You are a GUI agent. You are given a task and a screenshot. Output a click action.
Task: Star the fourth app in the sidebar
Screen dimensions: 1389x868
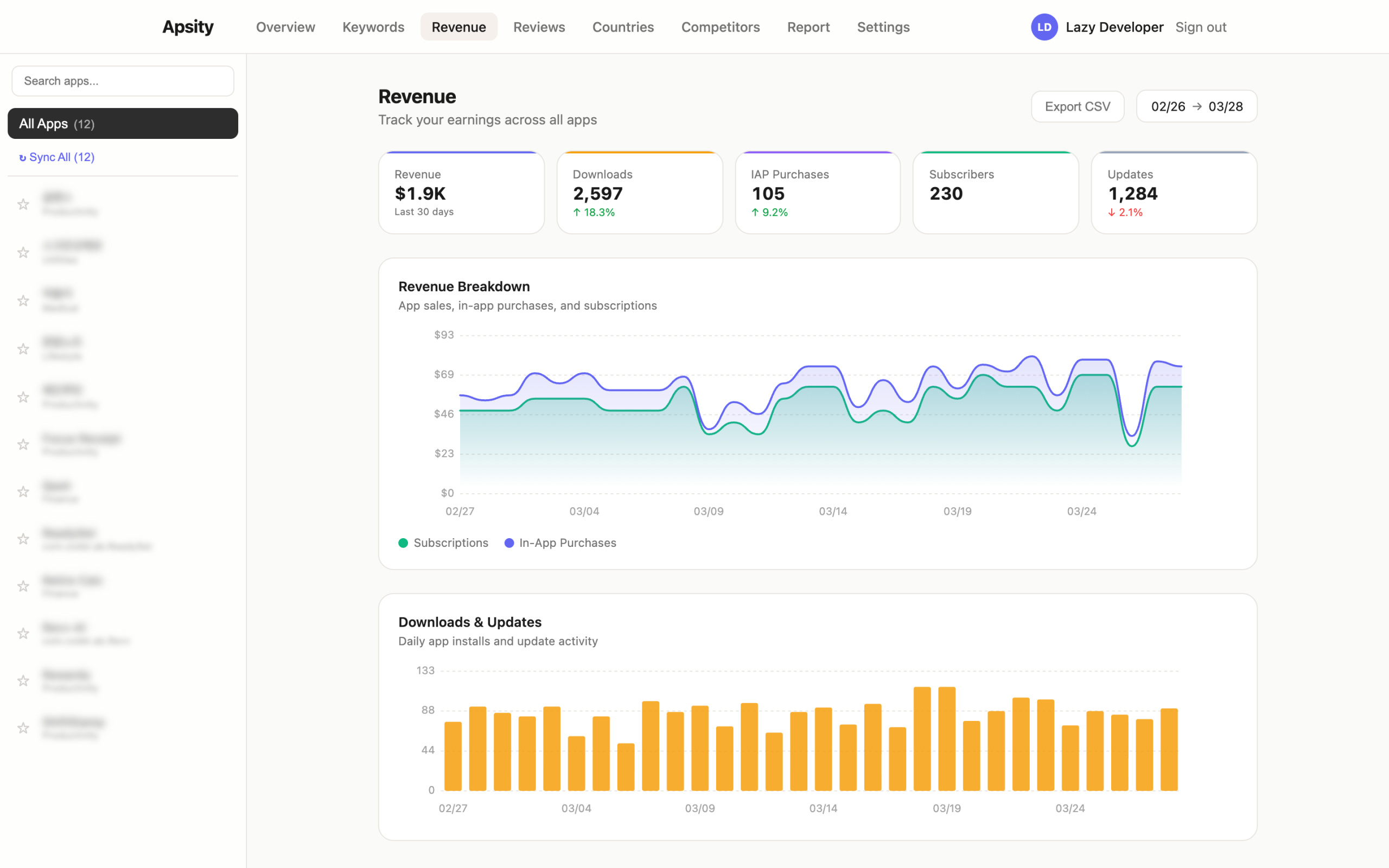click(x=23, y=349)
